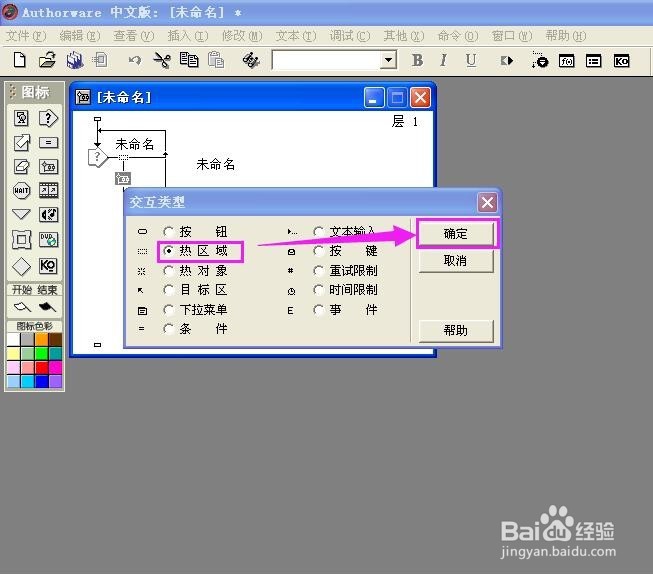This screenshot has height=575, width=653.
Task: Select the Erase icon in palette
Action: coord(21,167)
